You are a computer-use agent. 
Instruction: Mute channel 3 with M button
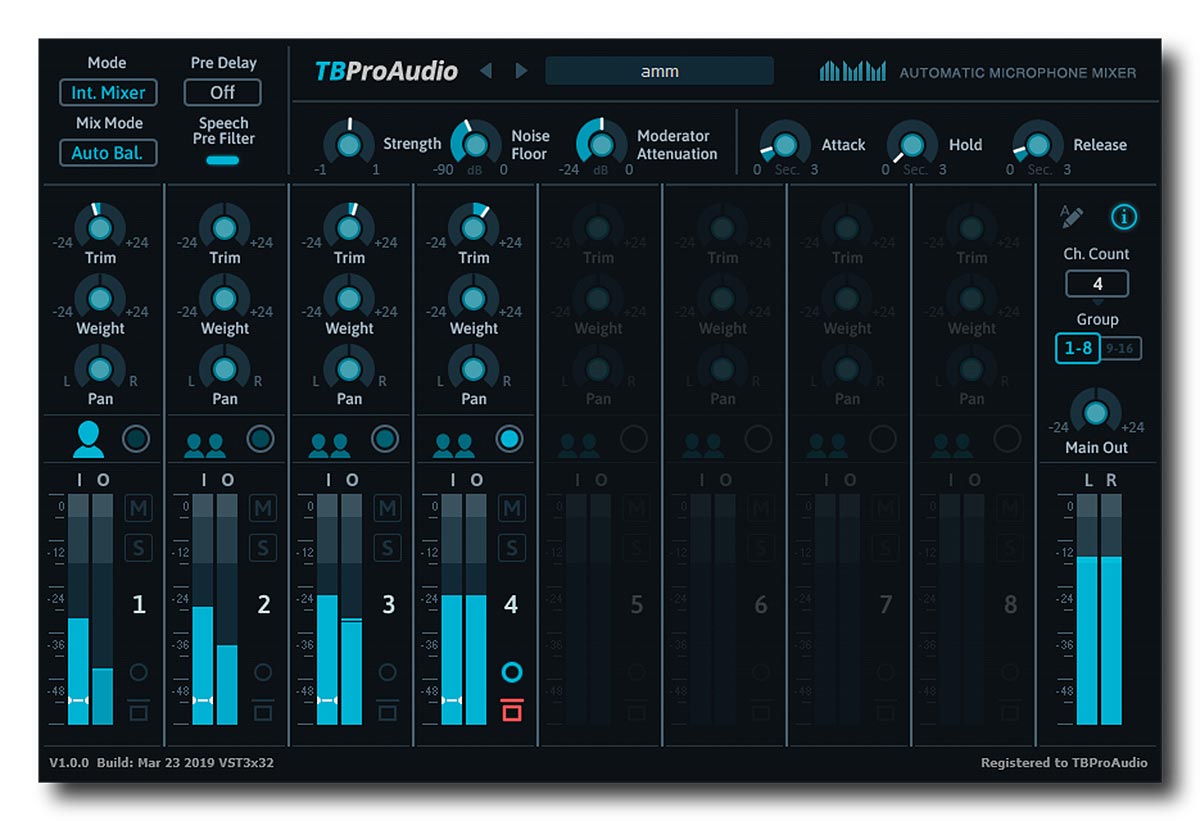[387, 508]
